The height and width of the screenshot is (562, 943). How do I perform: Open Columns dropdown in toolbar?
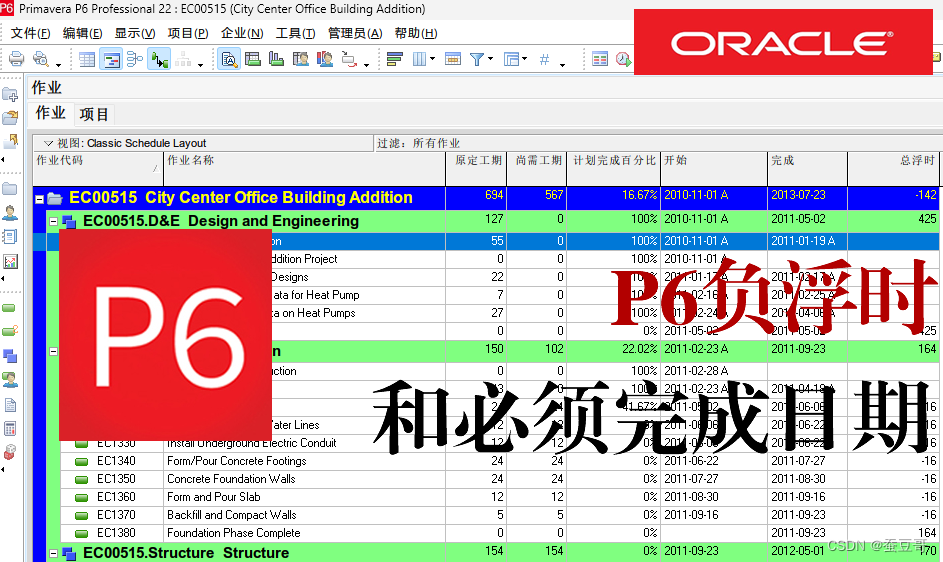click(x=423, y=59)
